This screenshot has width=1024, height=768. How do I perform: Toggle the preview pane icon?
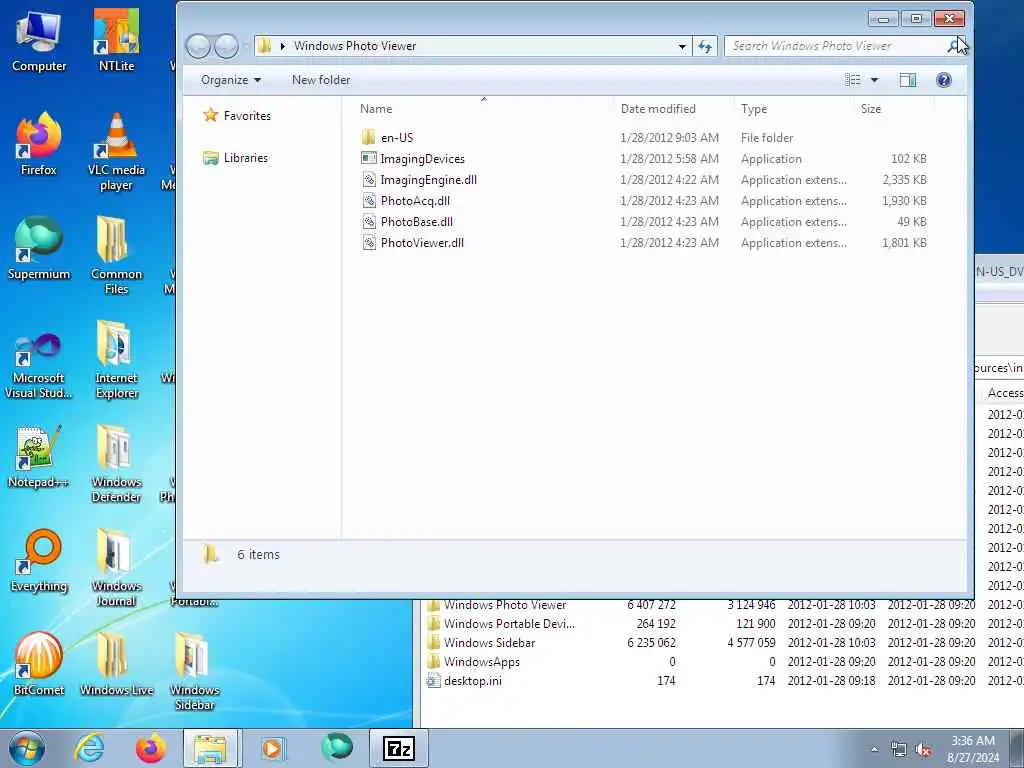907,80
